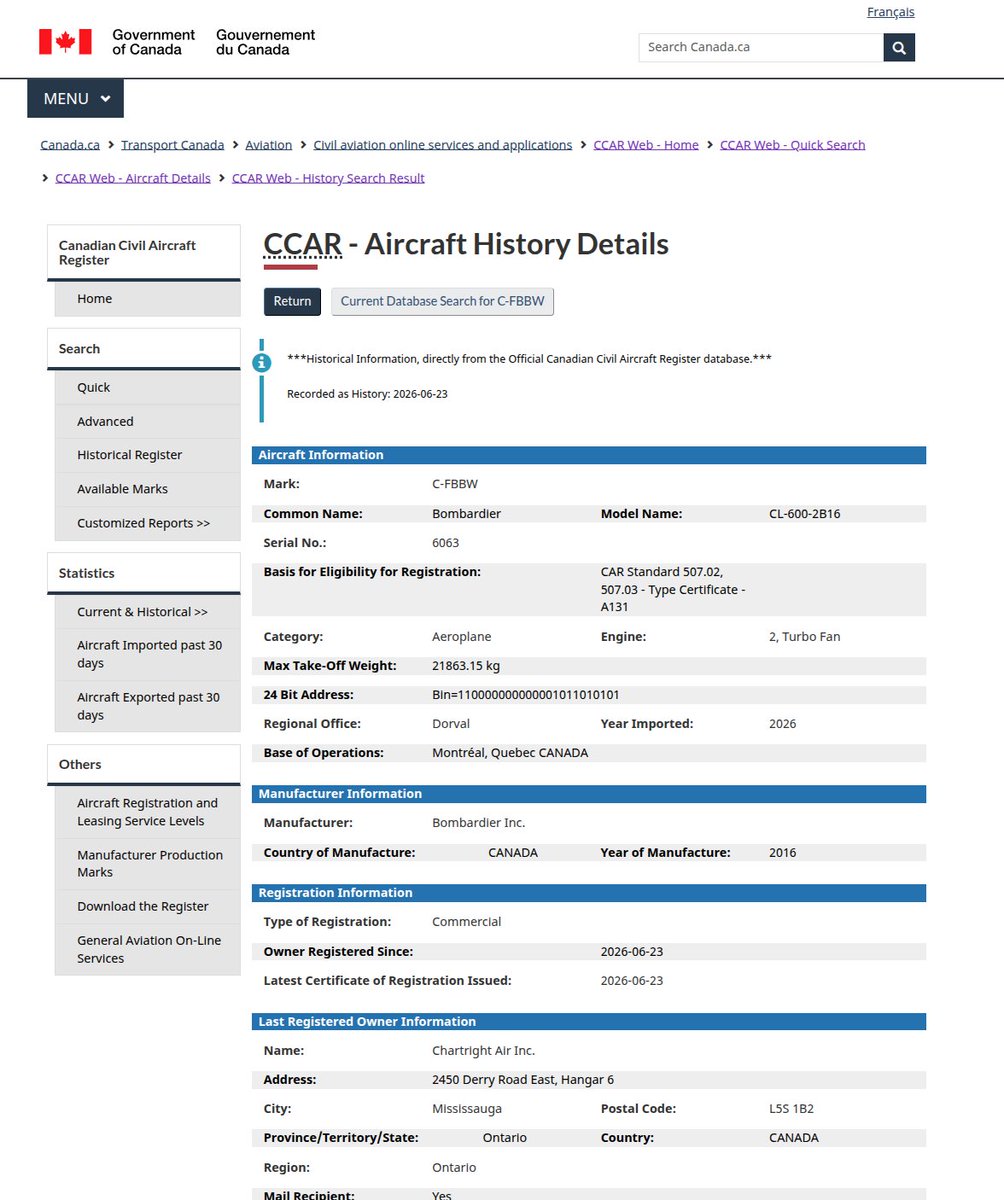
Task: Click the postal code L5S 1B2
Action: tap(791, 1109)
